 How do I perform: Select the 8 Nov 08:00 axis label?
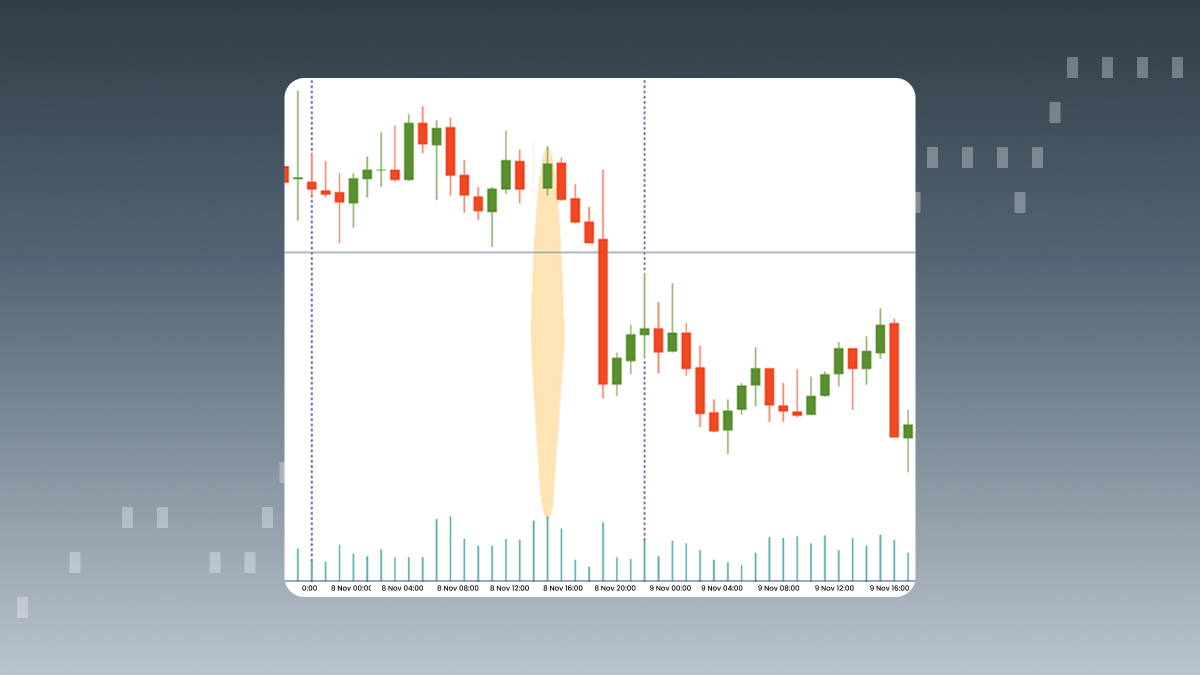(458, 589)
